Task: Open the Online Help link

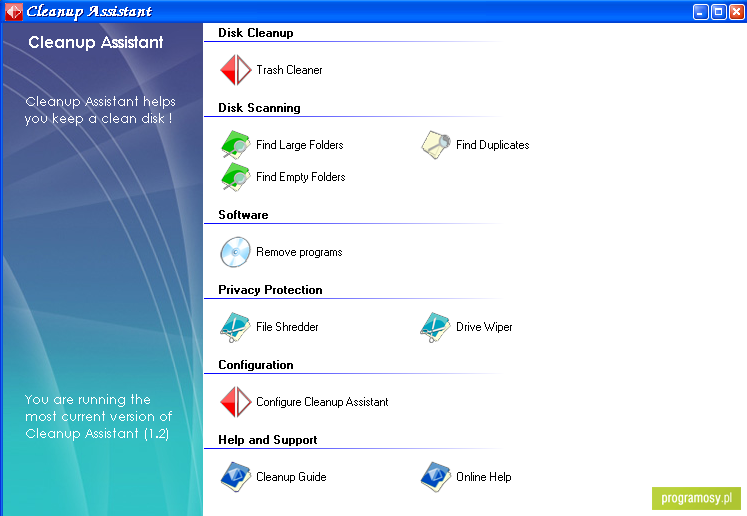Action: [484, 477]
